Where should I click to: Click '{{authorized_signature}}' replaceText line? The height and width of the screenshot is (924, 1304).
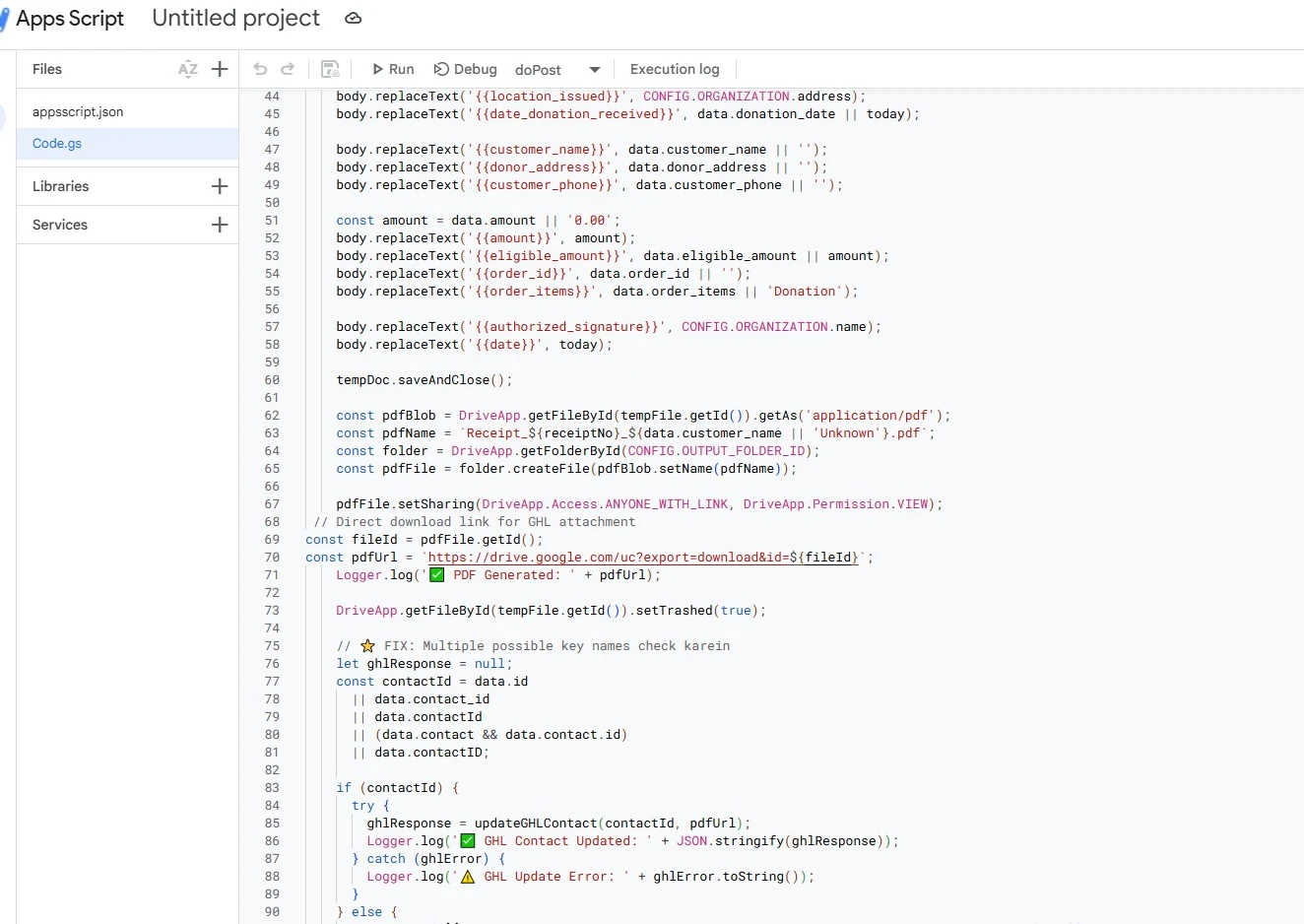click(x=609, y=327)
